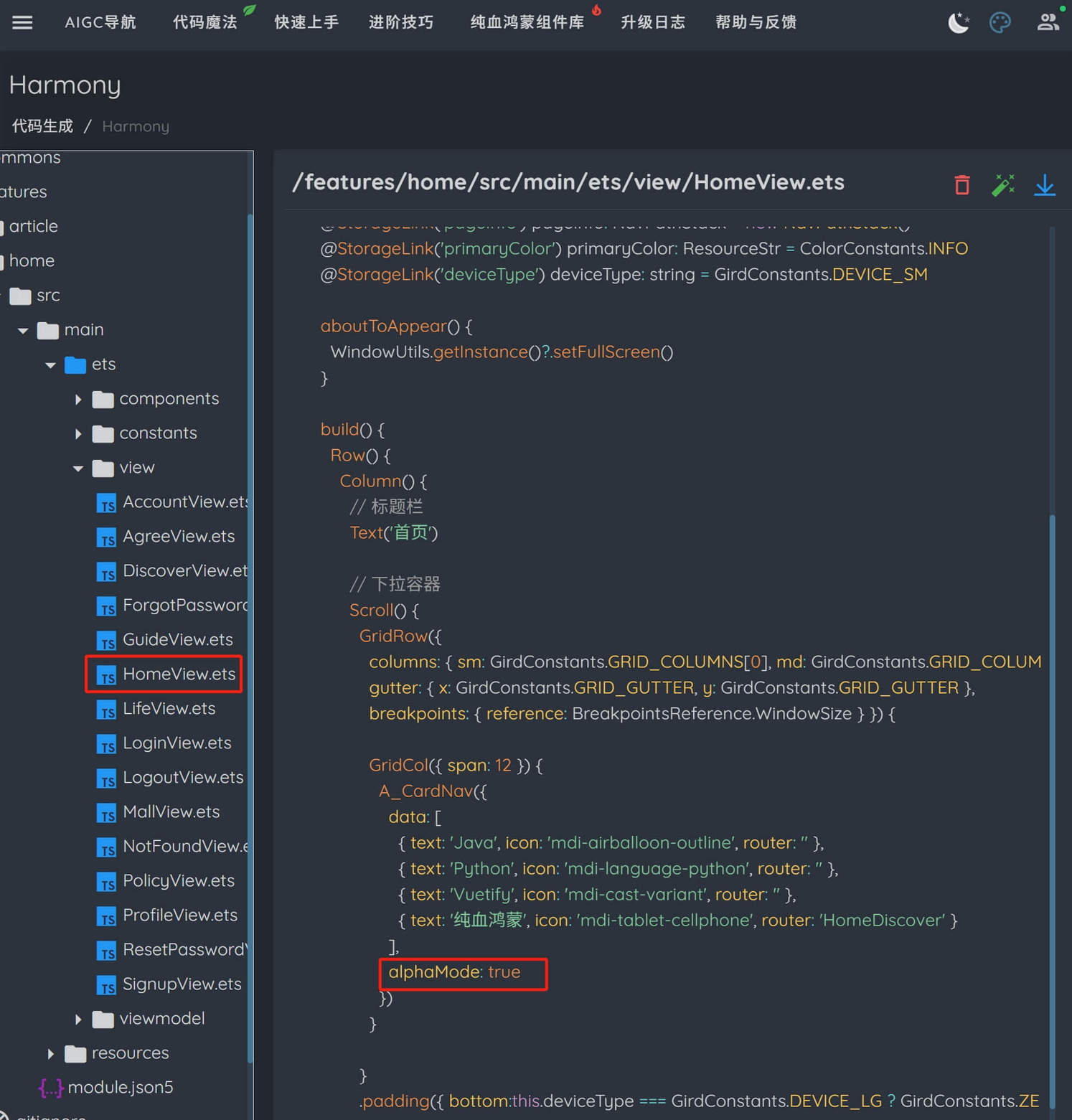Expand the viewmodel folder arrow
Screen dimensions: 1072x1120
pos(78,1020)
